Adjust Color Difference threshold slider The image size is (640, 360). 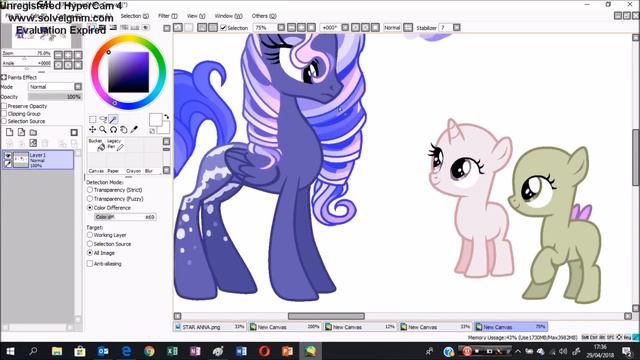[125, 217]
